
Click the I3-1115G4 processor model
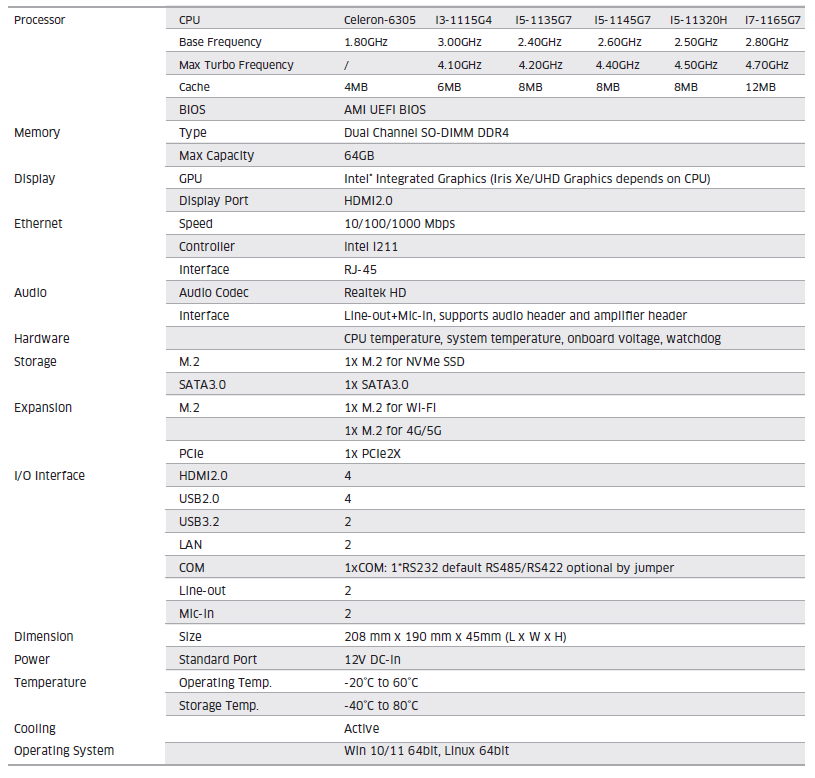[x=464, y=19]
